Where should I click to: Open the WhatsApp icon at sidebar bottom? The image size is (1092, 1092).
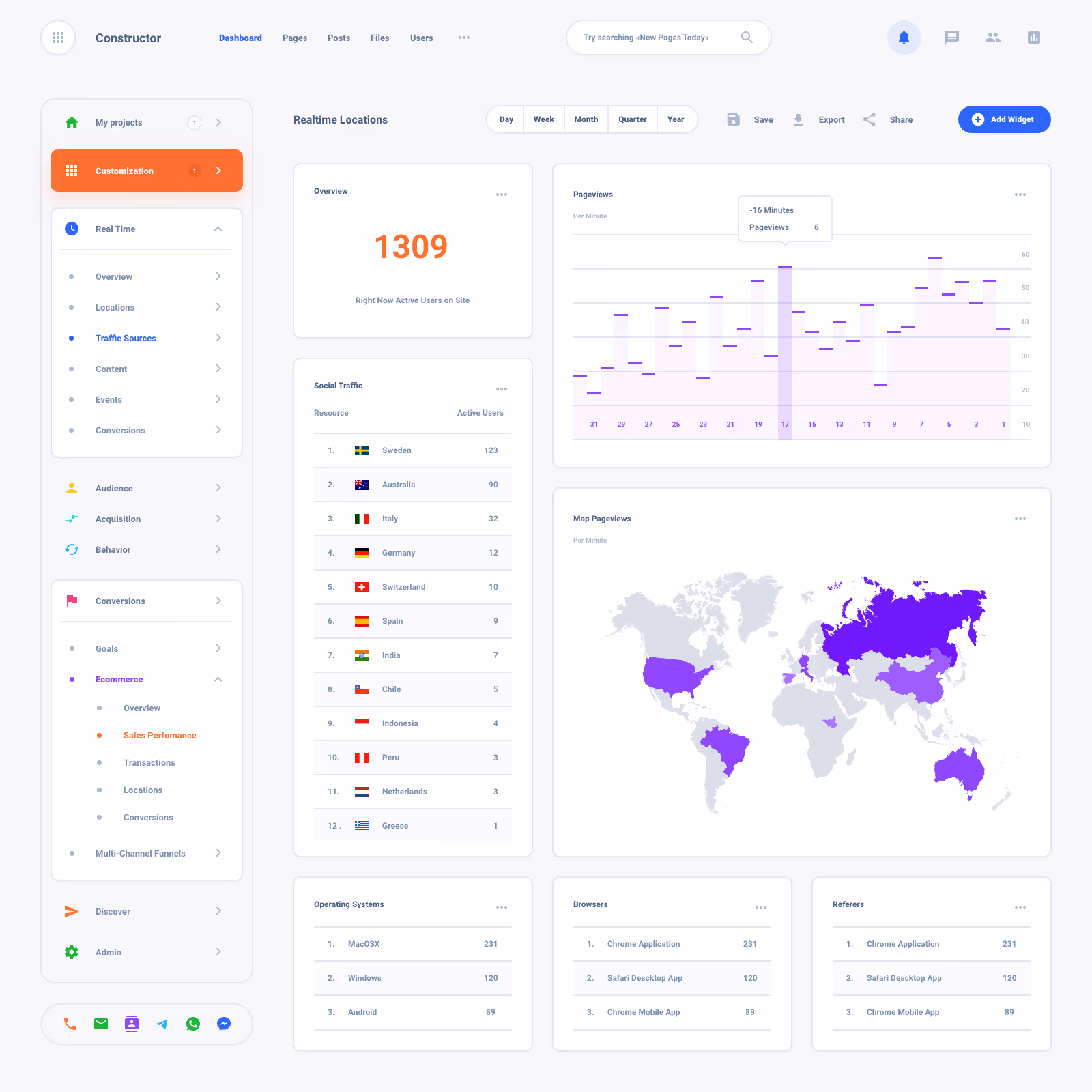tap(193, 1024)
